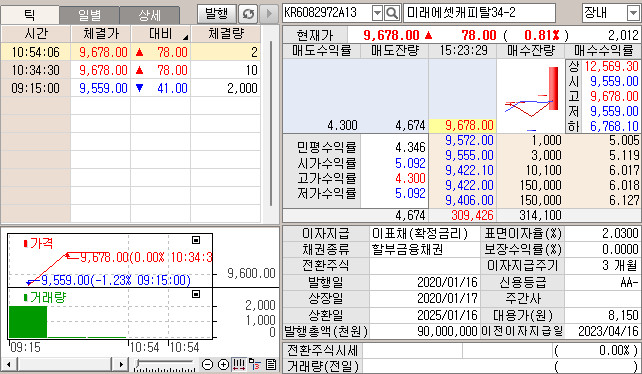Open the chart indicator settings icon
The height and width of the screenshot is (374, 642).
[255, 364]
